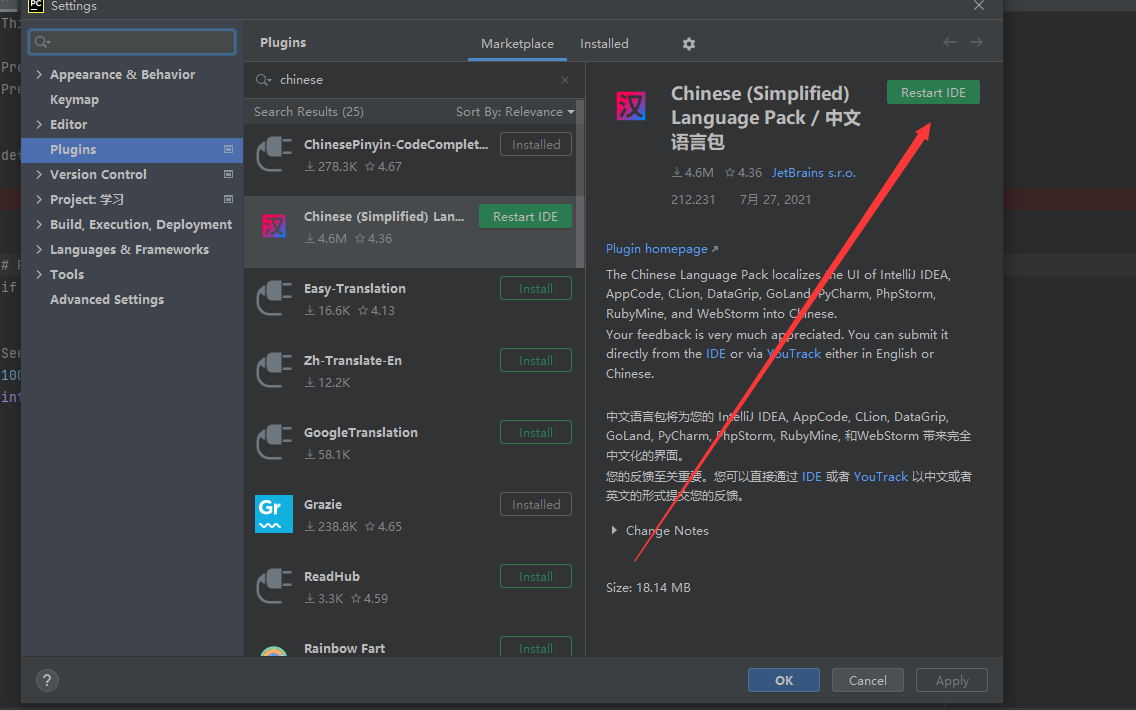Click project-level marker icon beside Project
The image size is (1136, 710).
(x=228, y=199)
